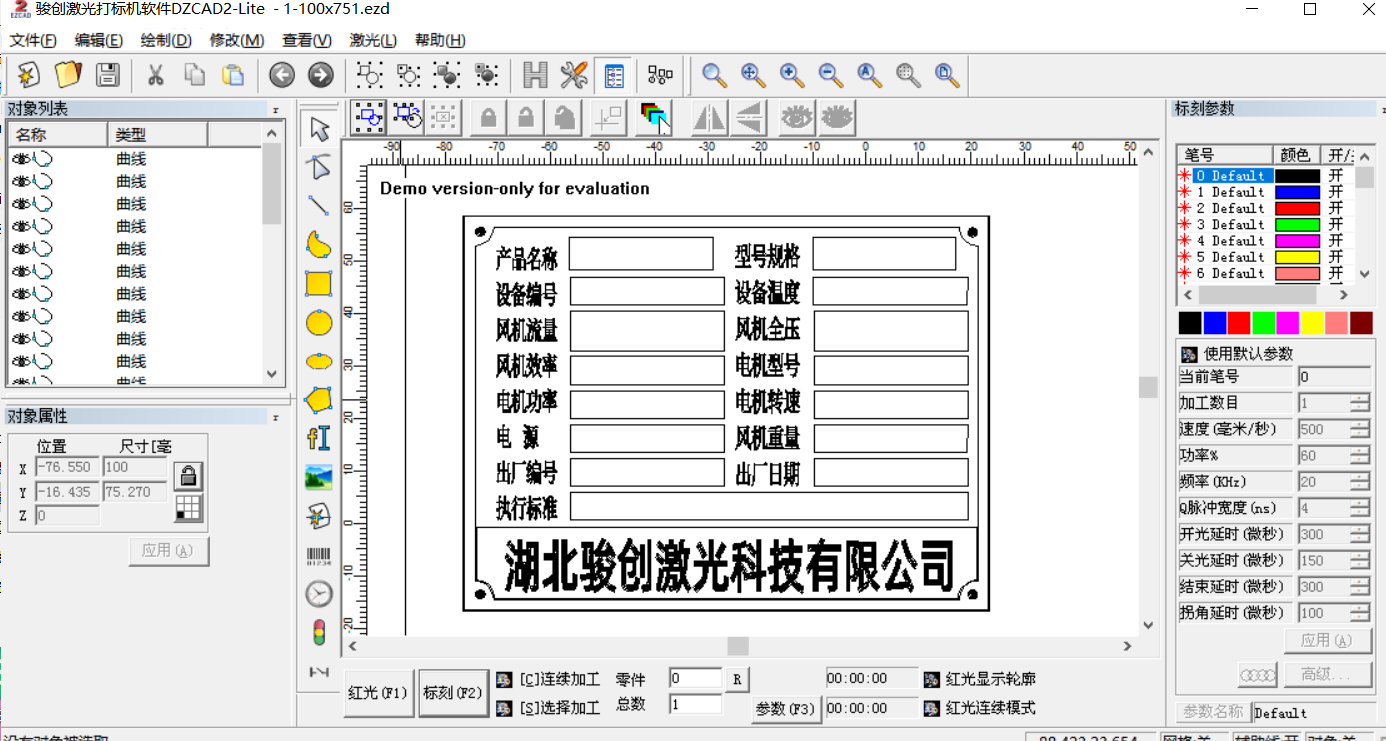This screenshot has height=741, width=1386.
Task: Select the Line drawing tool
Action: click(319, 205)
